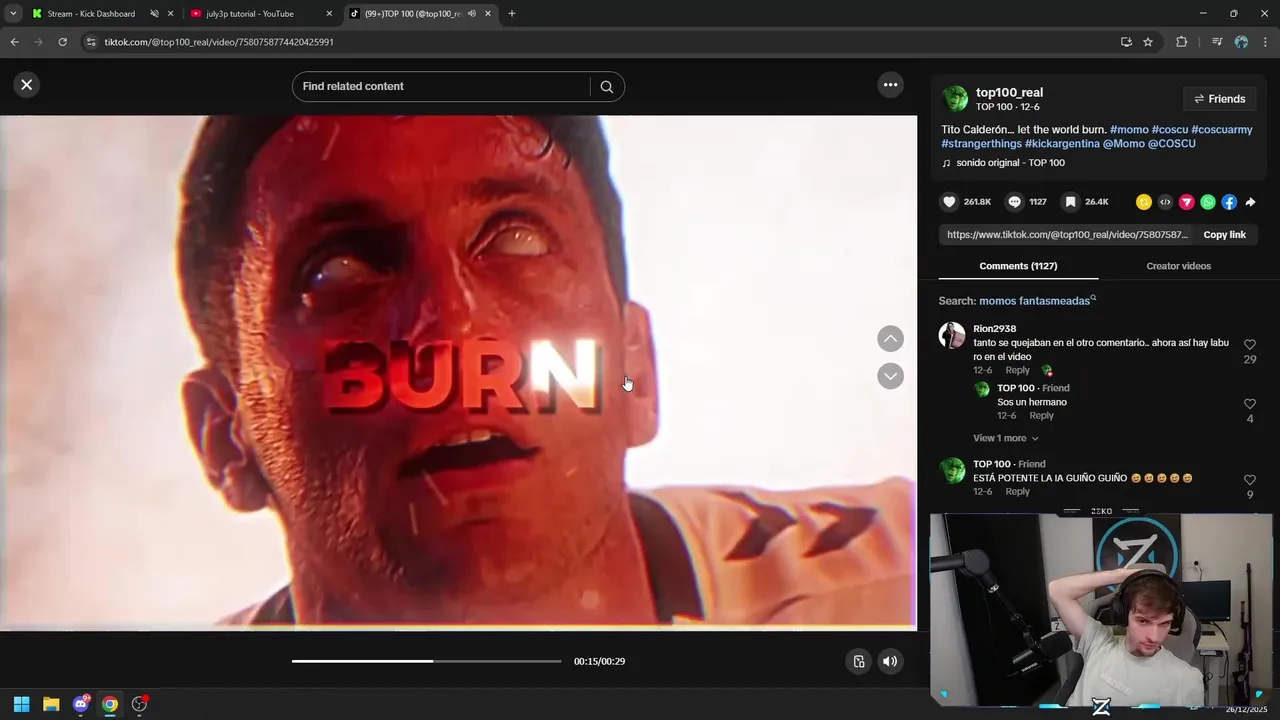
Task: Open the Windows Start menu
Action: (22, 704)
